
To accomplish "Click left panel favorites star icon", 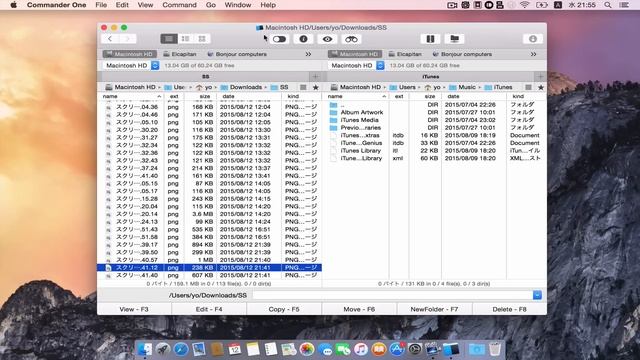I will click(316, 87).
